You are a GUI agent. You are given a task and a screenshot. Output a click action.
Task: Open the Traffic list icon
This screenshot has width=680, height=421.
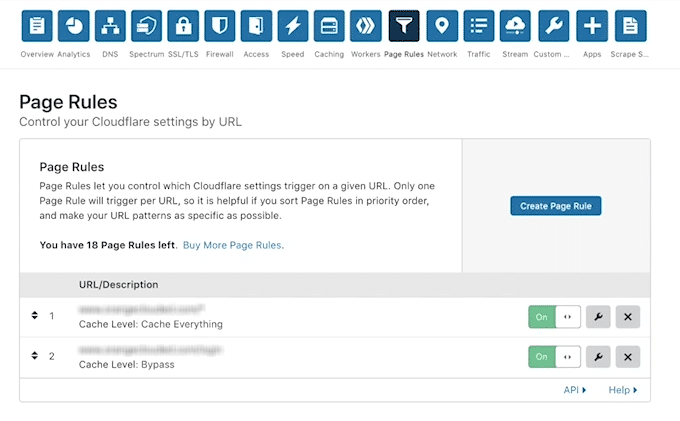coord(479,26)
